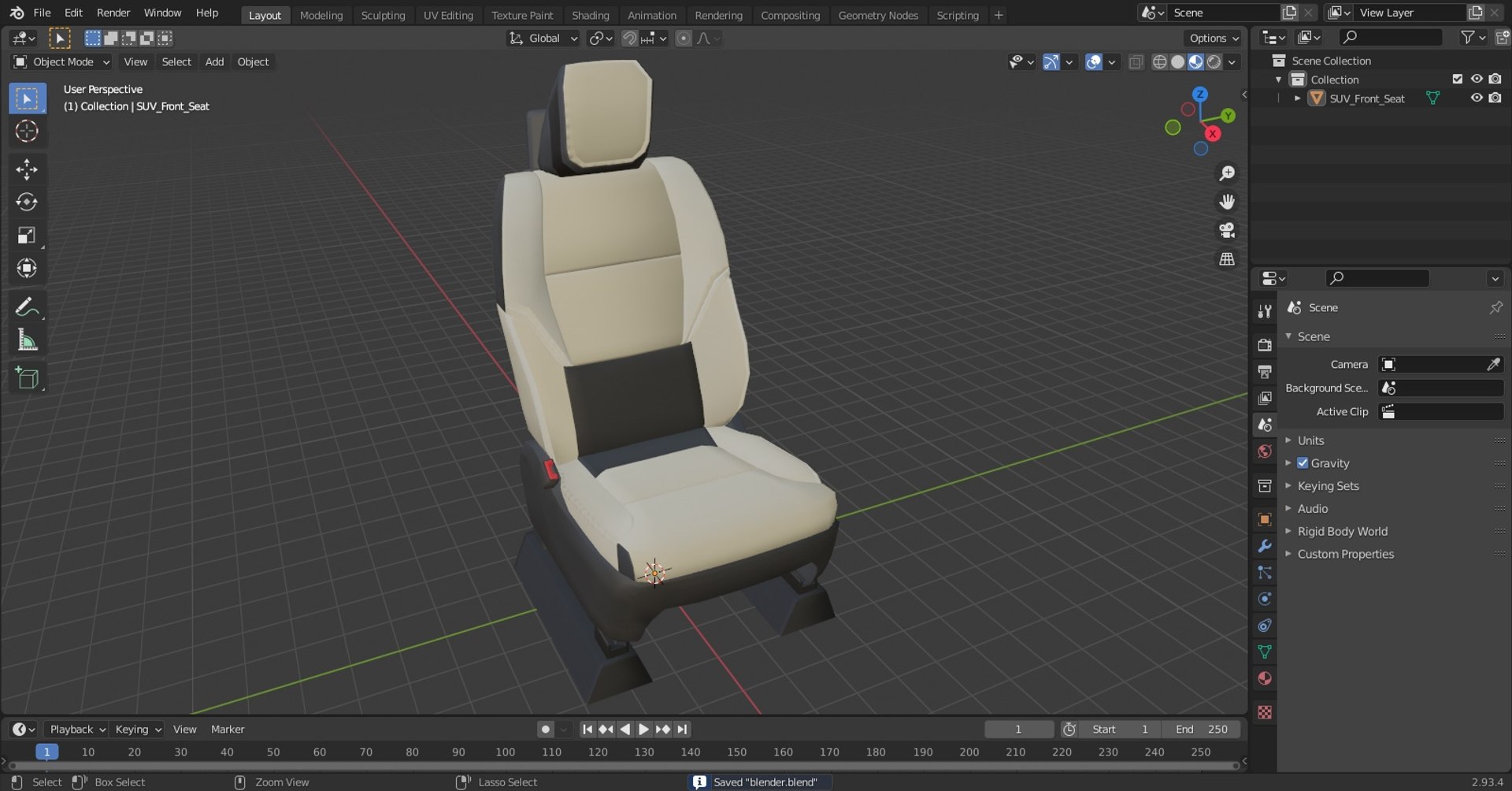Activate the Rotate tool
Viewport: 1512px width, 791px height.
pos(27,202)
